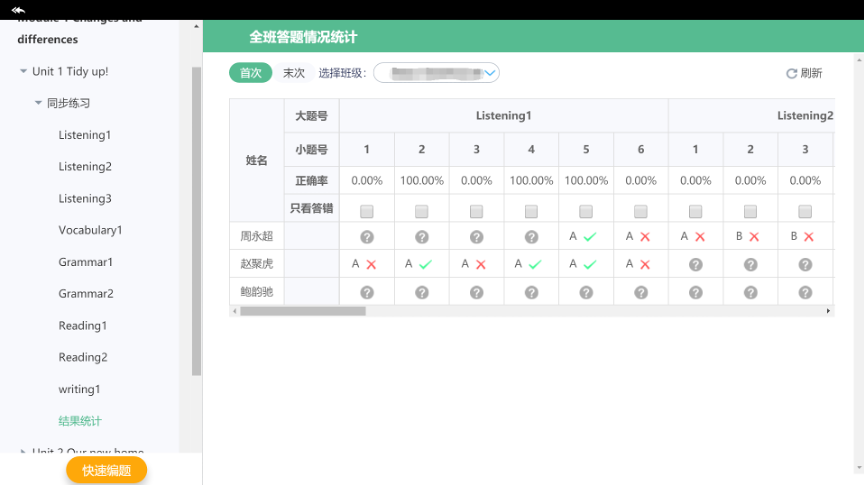Open question mark for 鲍韵驰 Listening1 question 5
The image size is (864, 485).
click(x=586, y=292)
